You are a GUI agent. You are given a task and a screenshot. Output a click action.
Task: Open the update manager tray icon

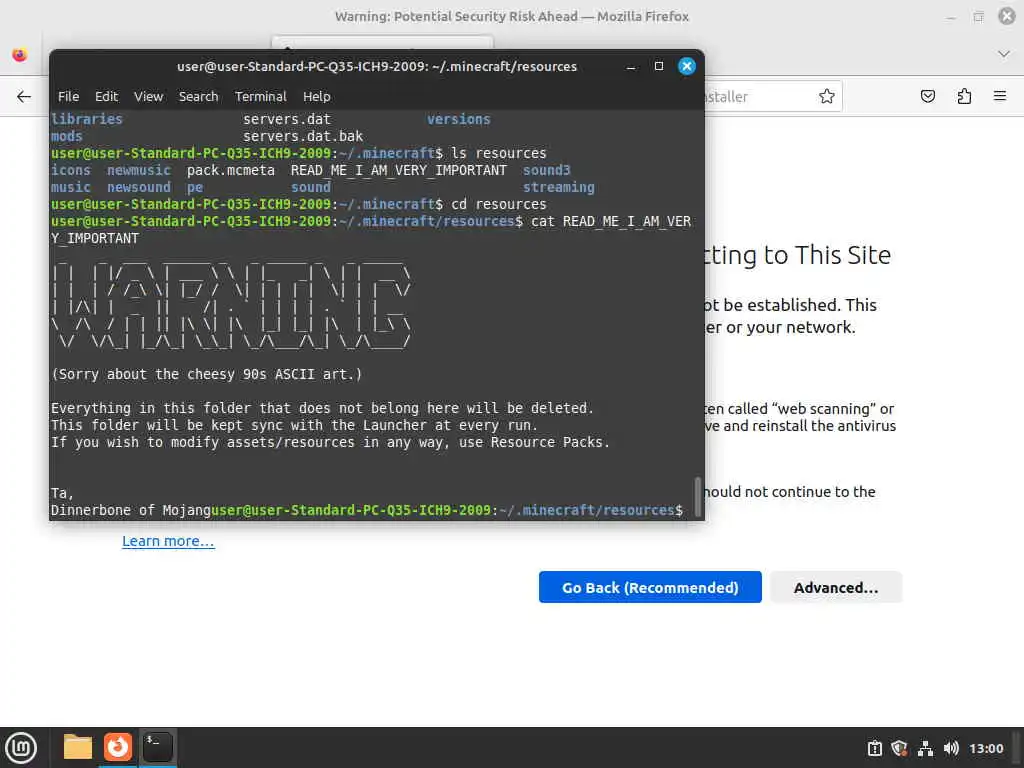[874, 748]
